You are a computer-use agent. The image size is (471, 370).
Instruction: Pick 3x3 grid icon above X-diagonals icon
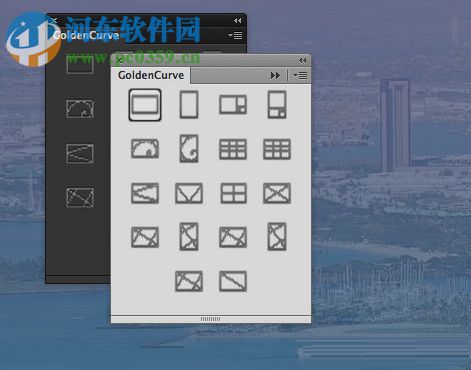click(x=277, y=149)
